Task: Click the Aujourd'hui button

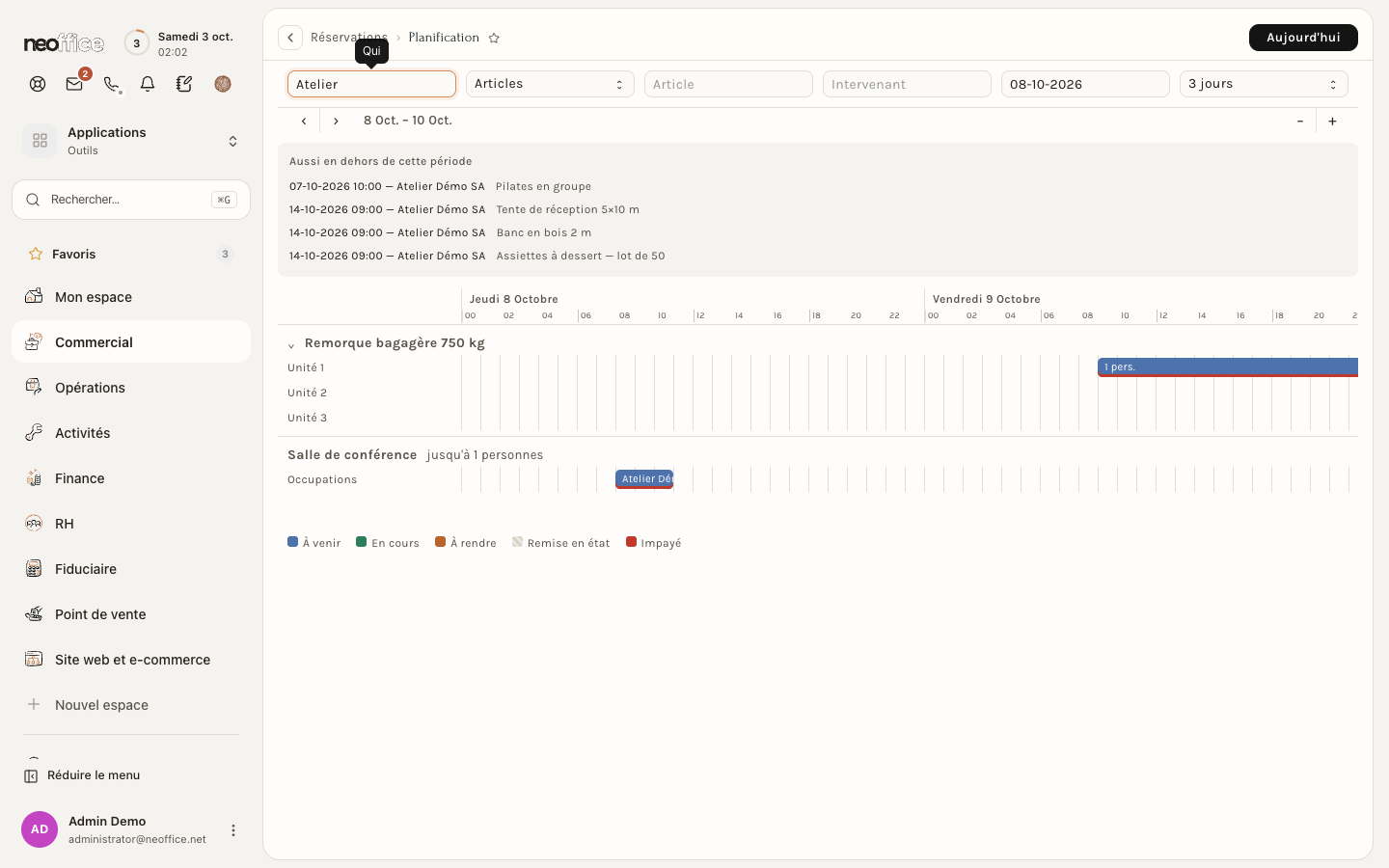Action: 1303,38
